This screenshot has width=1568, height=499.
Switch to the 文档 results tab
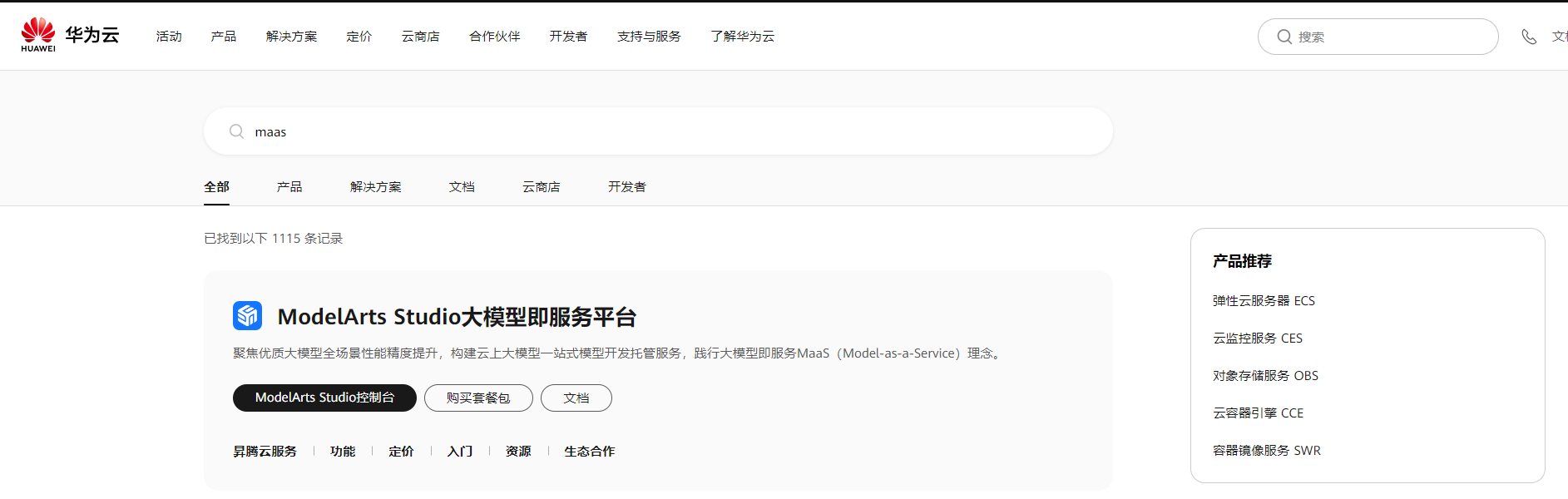point(462,187)
